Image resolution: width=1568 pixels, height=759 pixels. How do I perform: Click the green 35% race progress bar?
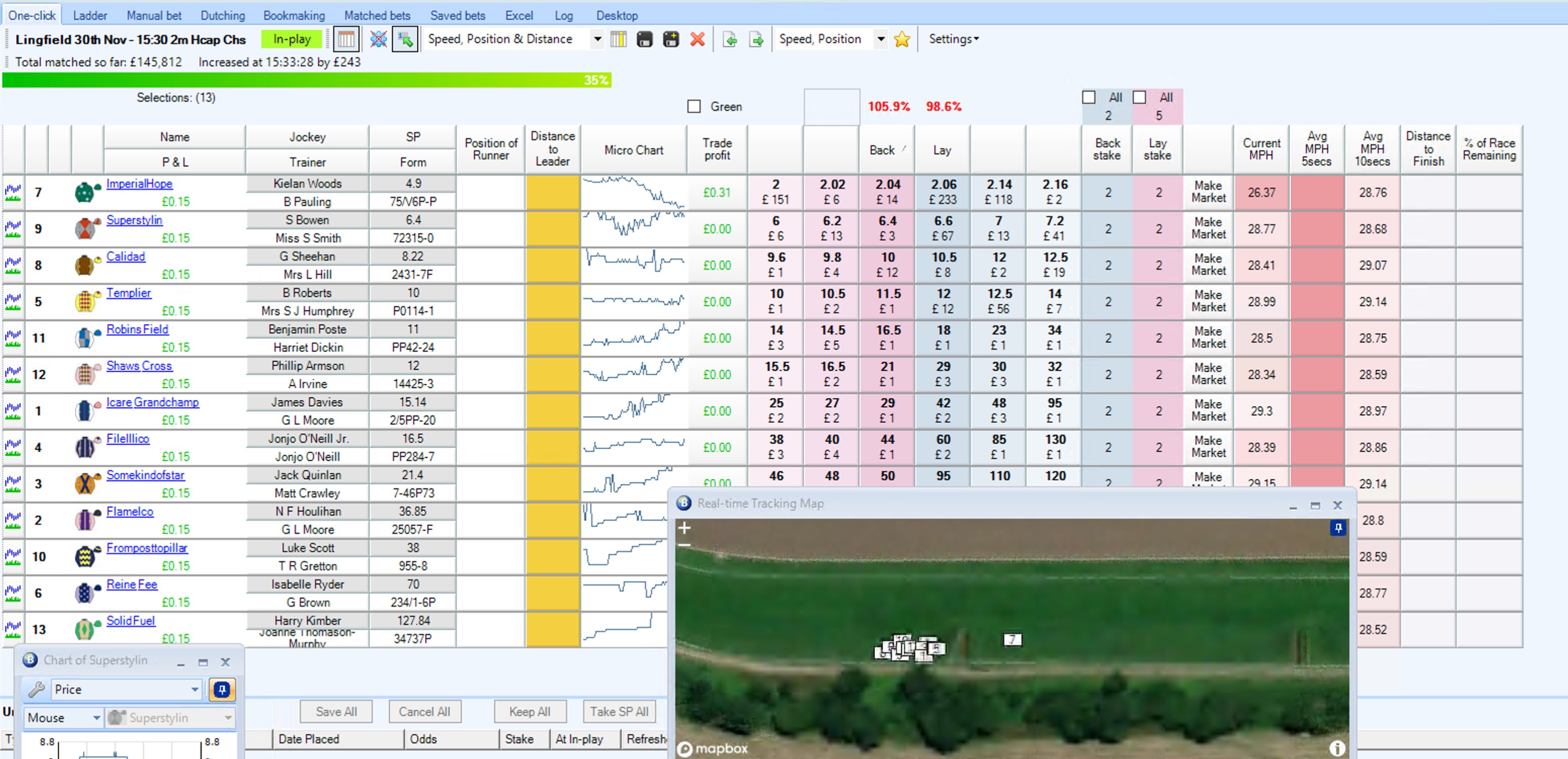306,80
